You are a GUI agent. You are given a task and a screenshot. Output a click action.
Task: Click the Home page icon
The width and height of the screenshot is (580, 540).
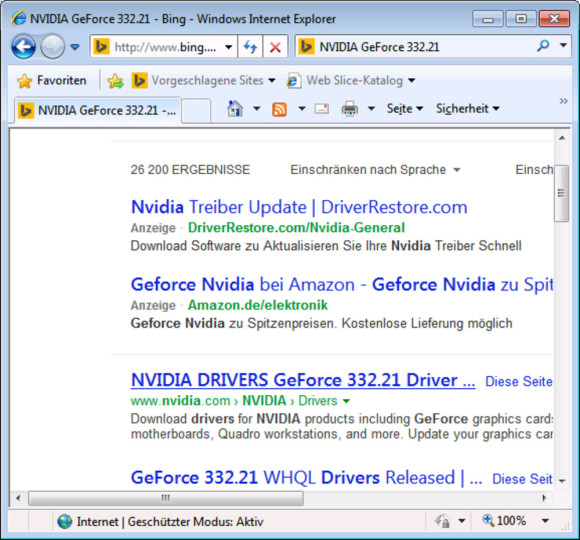pyautogui.click(x=235, y=109)
